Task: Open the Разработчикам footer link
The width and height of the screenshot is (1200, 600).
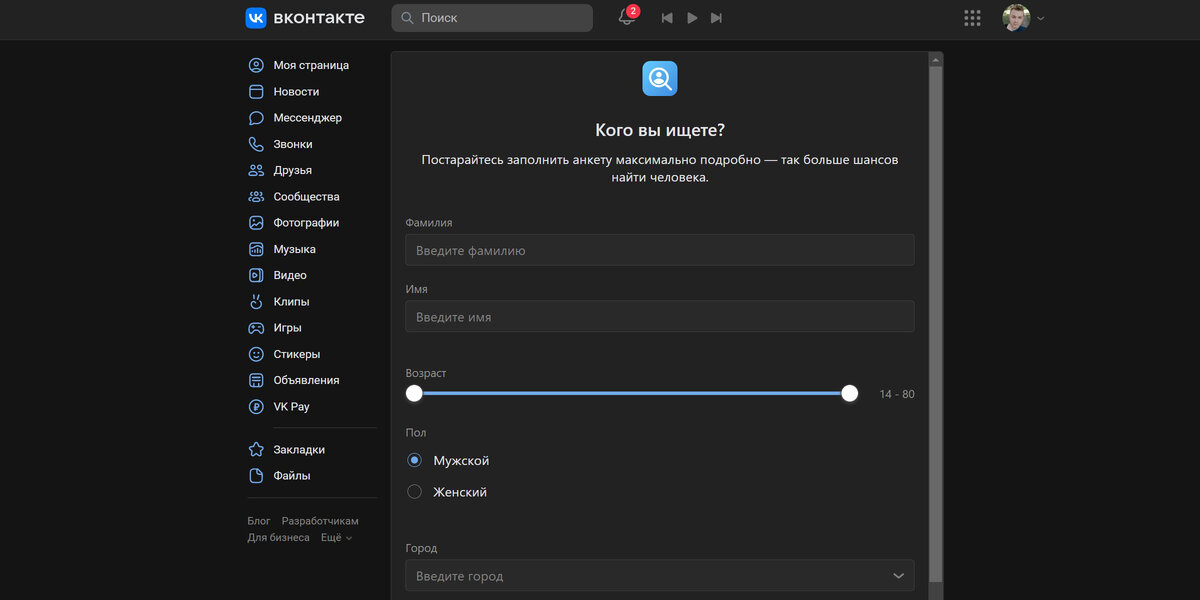Action: (320, 521)
